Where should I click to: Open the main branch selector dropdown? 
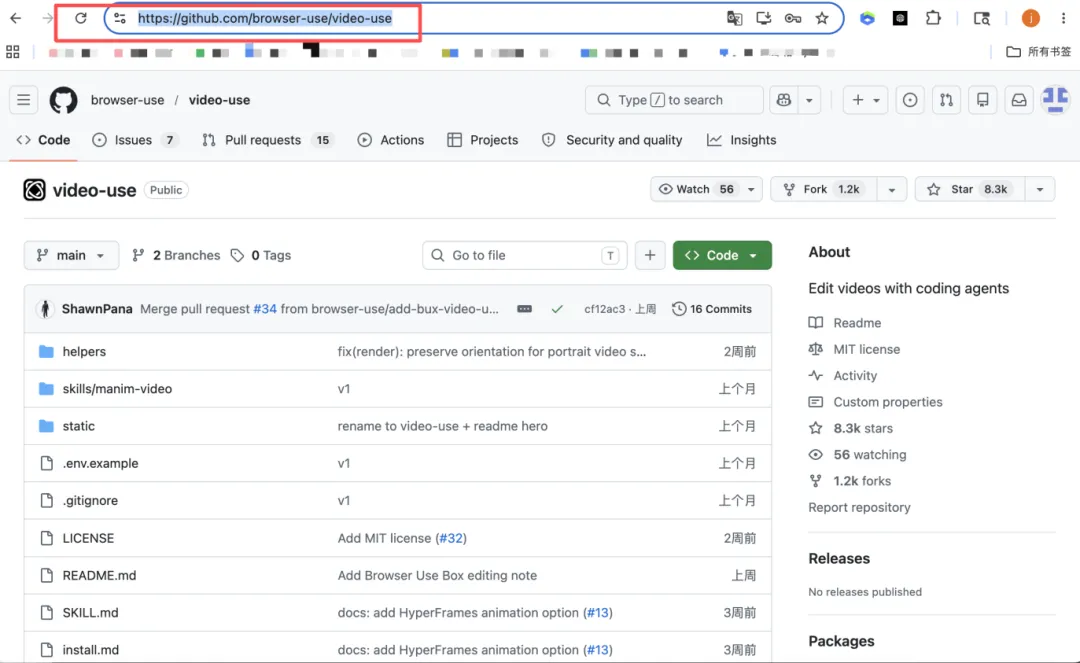click(x=71, y=255)
